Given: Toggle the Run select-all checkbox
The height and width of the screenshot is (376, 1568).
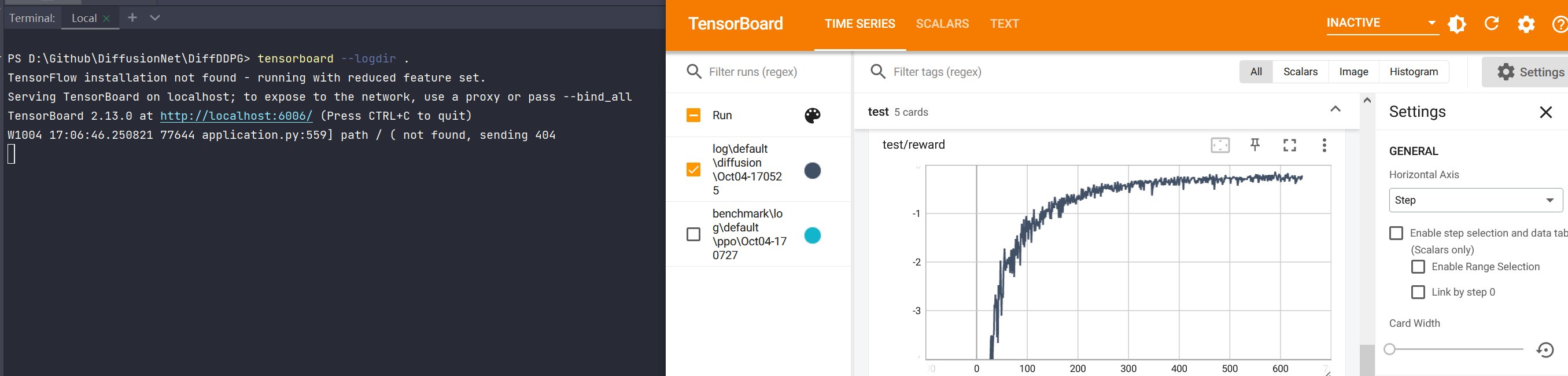Looking at the screenshot, I should click(693, 115).
